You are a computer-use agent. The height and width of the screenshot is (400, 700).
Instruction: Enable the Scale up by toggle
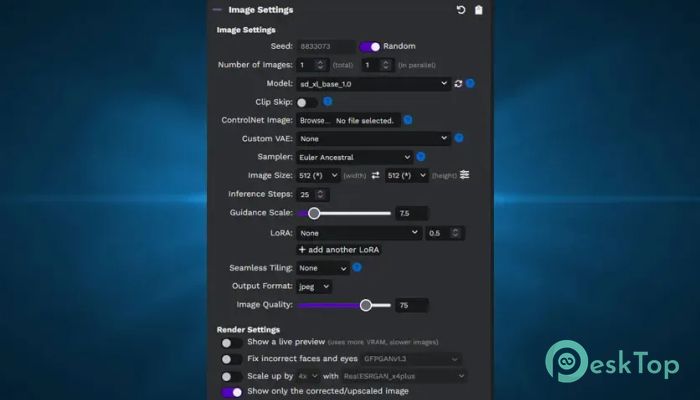(231, 376)
